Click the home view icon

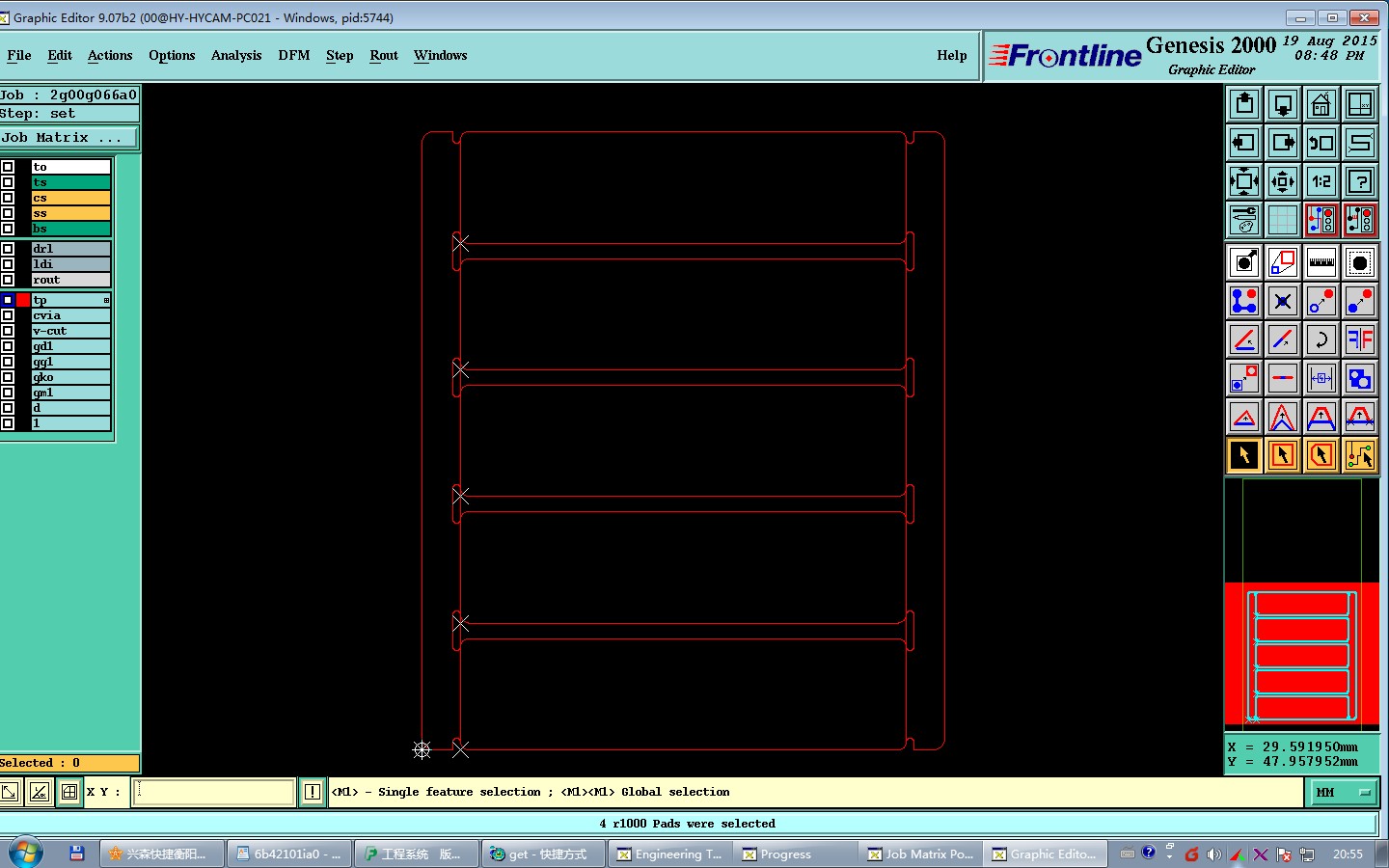1321,104
